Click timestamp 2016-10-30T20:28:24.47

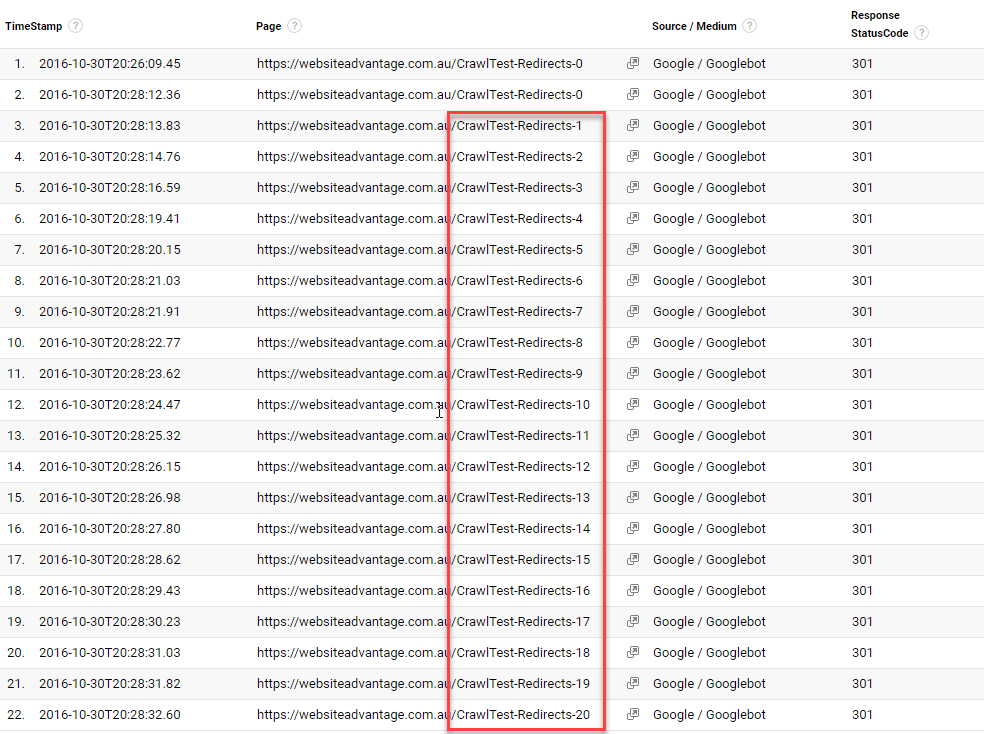(x=110, y=405)
